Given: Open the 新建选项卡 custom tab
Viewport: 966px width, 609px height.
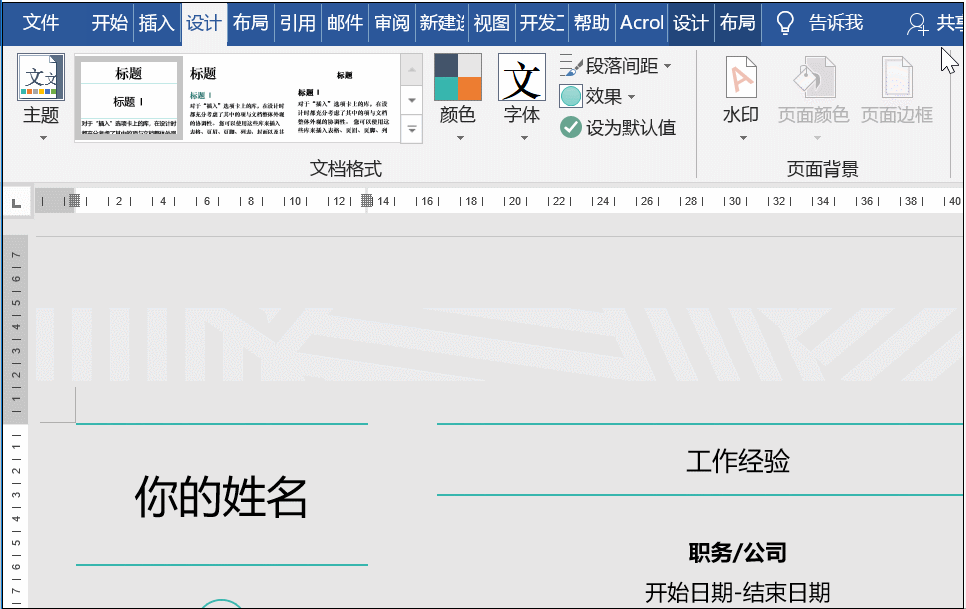Looking at the screenshot, I should point(442,23).
